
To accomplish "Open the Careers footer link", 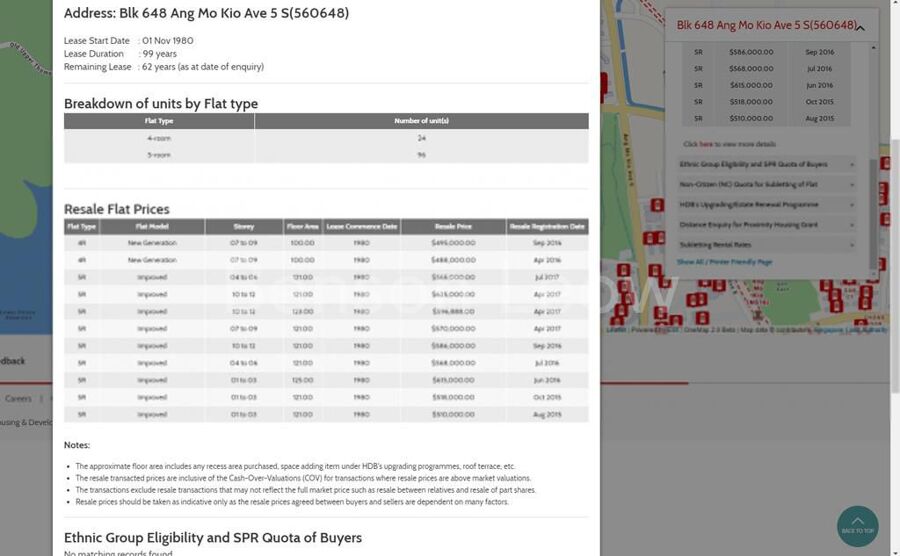I will (18, 398).
